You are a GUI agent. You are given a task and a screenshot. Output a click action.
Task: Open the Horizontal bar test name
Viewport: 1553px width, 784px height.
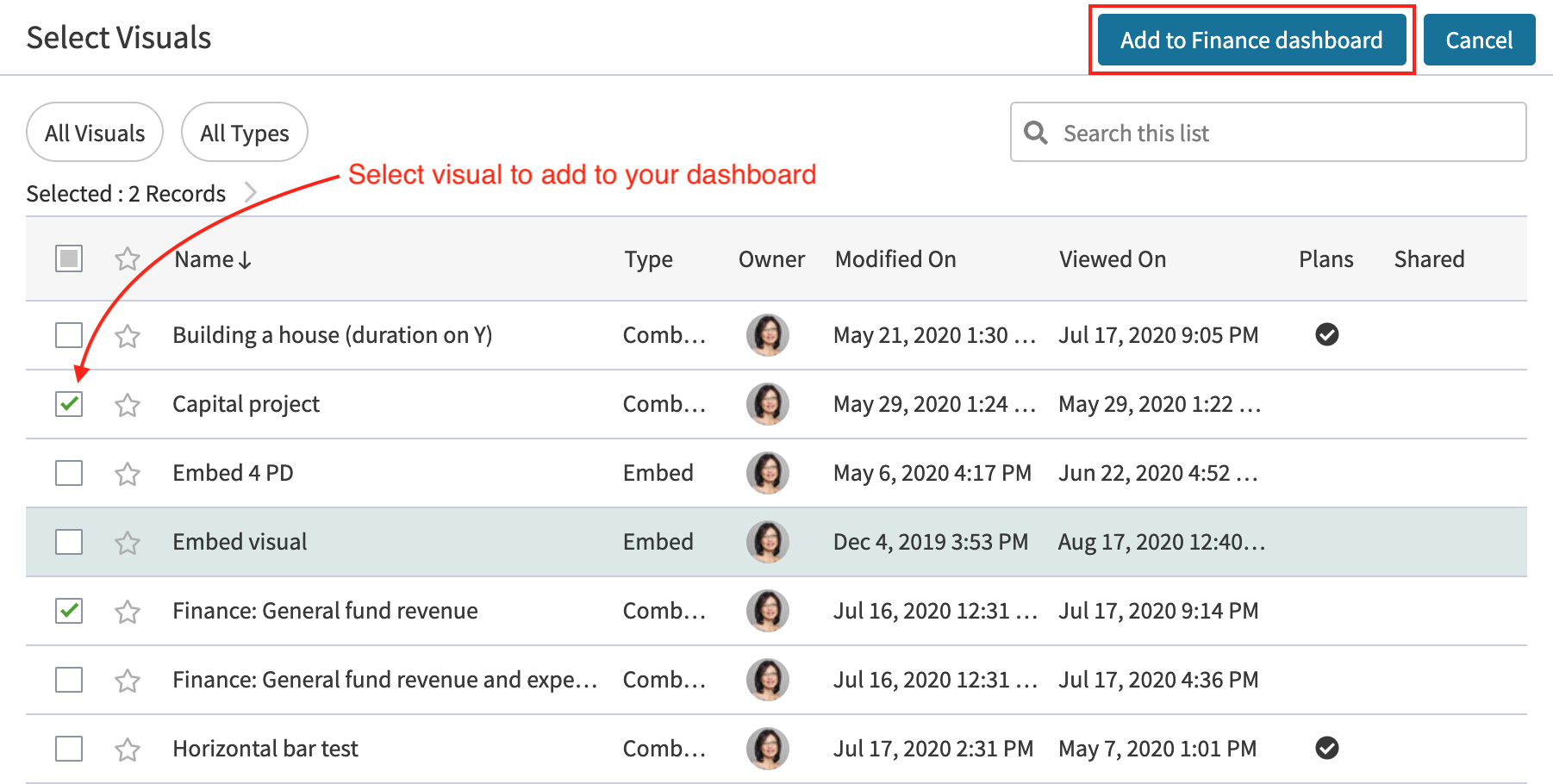pyautogui.click(x=265, y=749)
